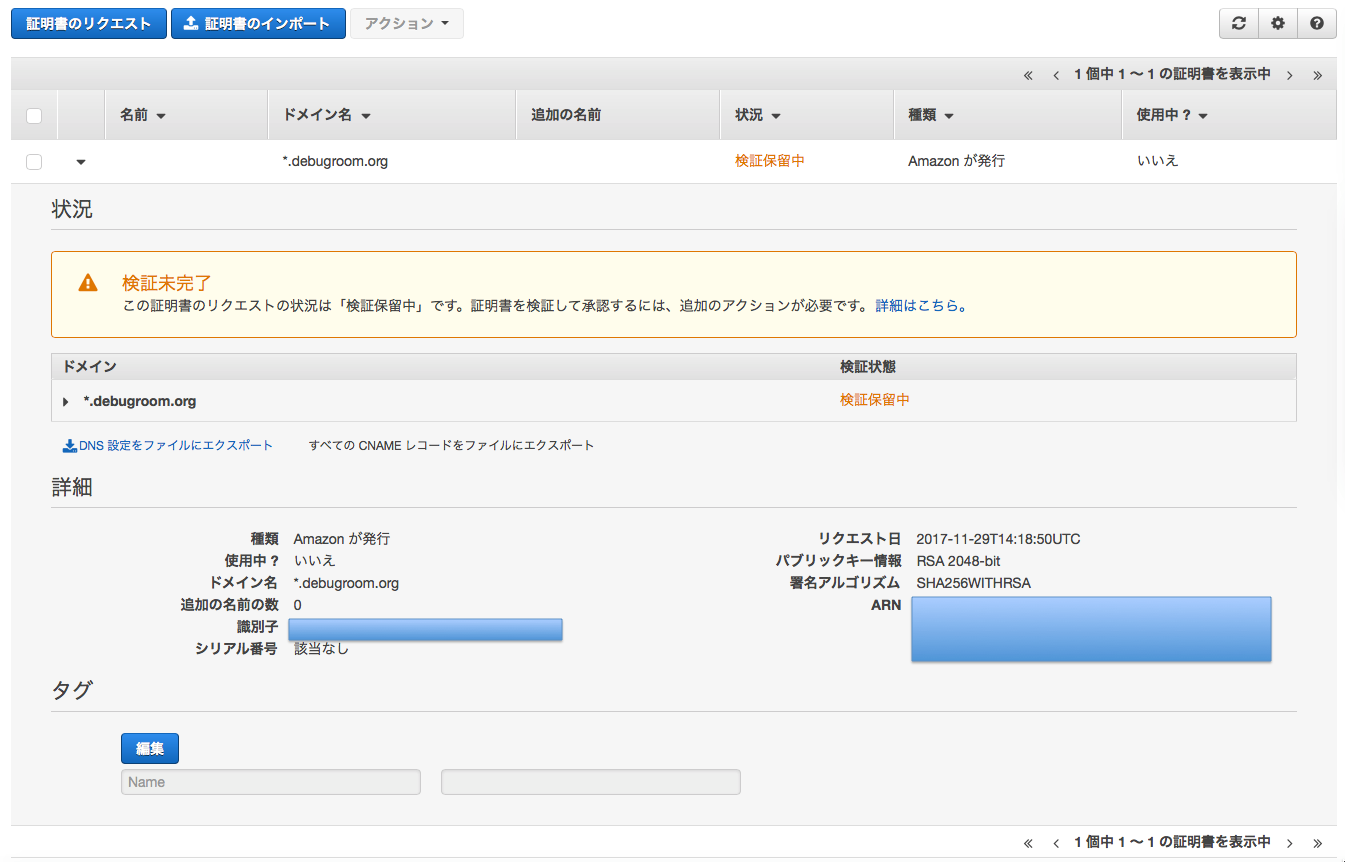Click the tag Name input field
This screenshot has height=862, width=1345.
point(271,782)
